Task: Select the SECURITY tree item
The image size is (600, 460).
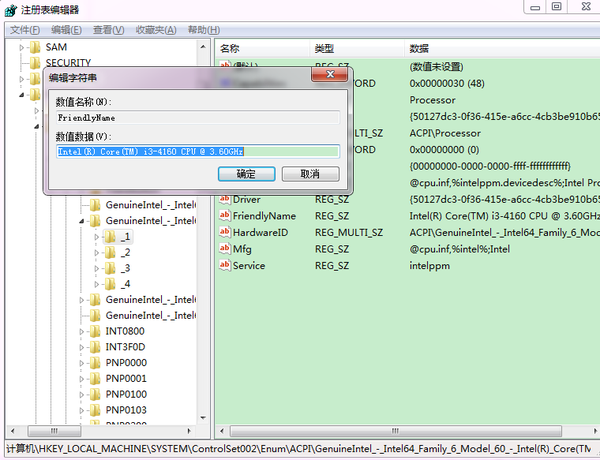Action: pos(68,62)
